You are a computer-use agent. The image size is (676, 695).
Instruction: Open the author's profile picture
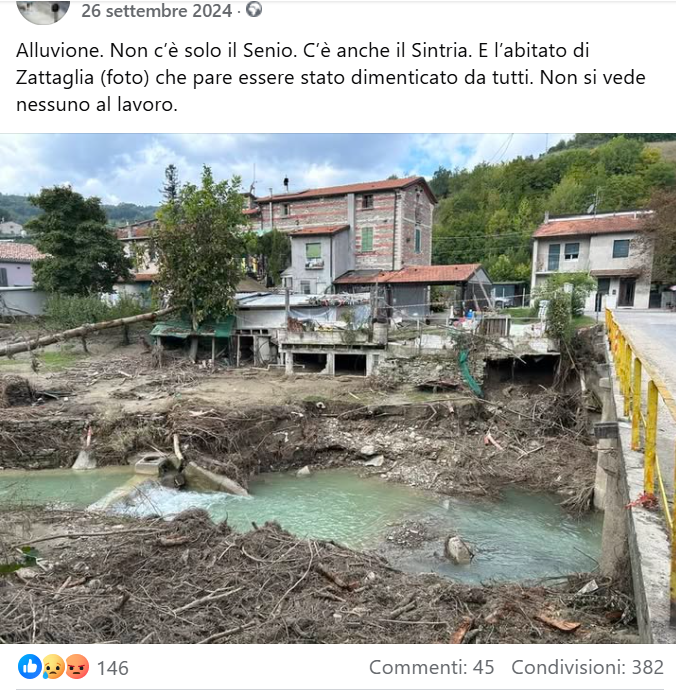[x=44, y=10]
